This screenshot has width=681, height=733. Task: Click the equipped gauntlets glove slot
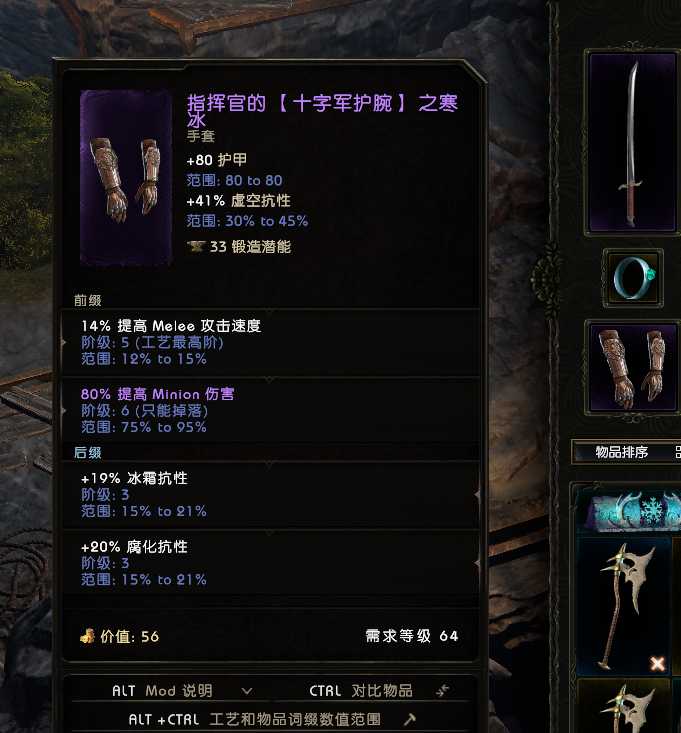click(633, 367)
